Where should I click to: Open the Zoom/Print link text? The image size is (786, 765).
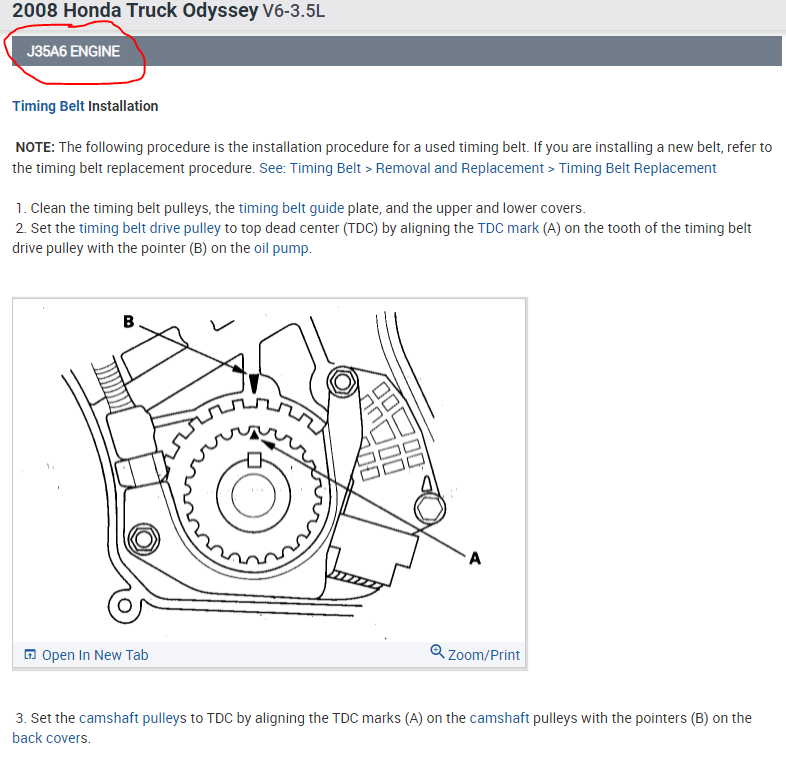point(484,655)
